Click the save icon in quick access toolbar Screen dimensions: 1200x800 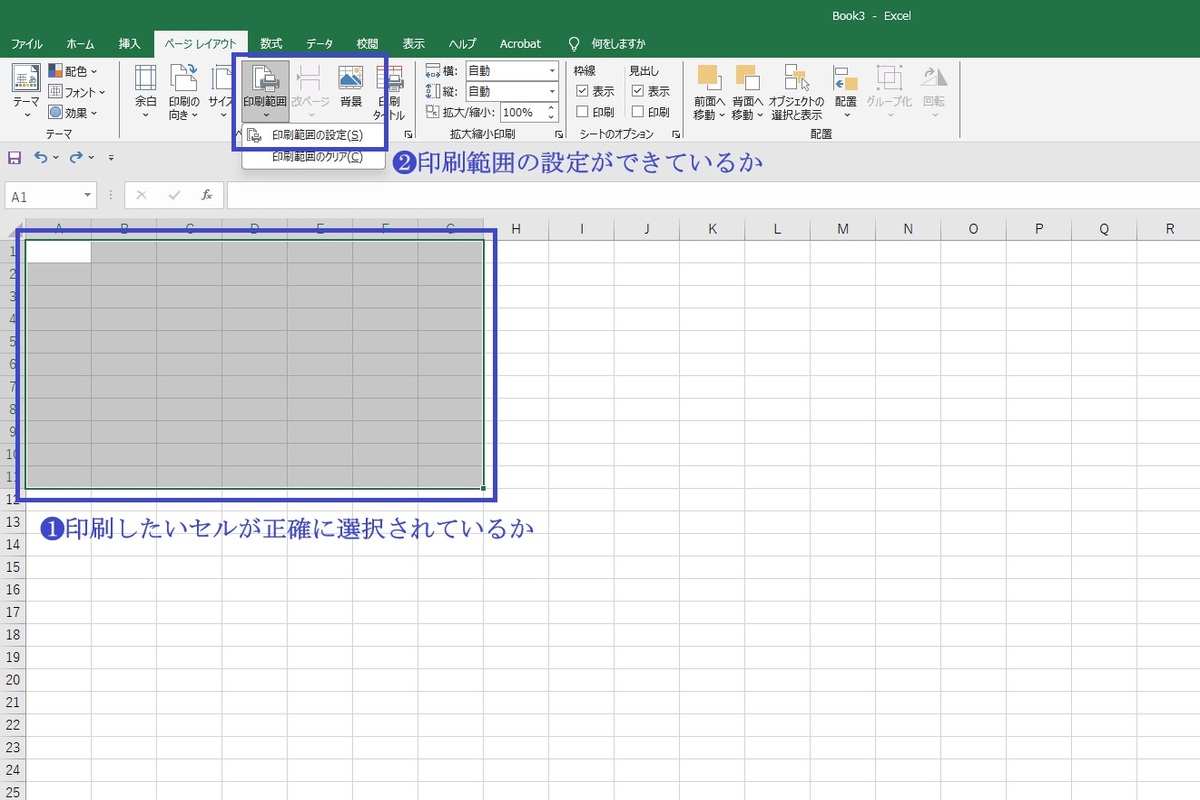pyautogui.click(x=14, y=157)
